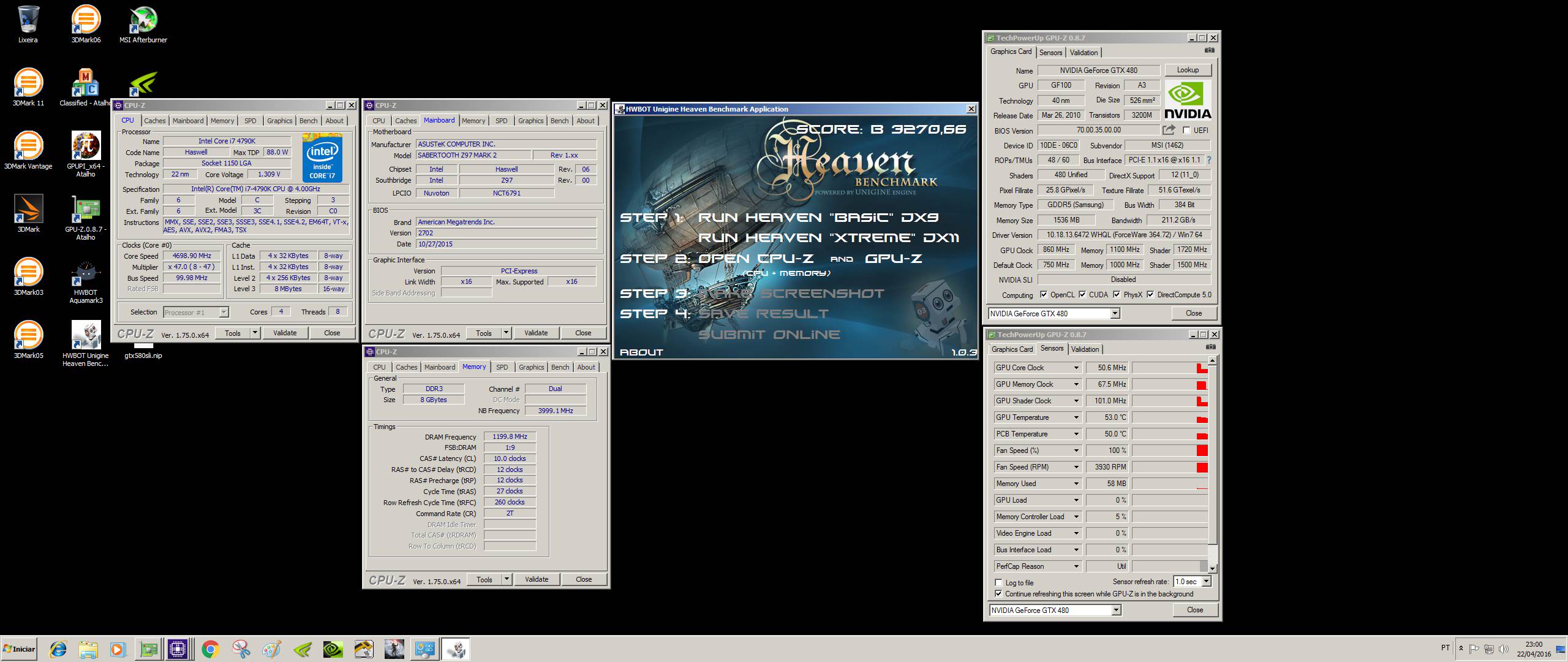Screen dimensions: 1568x662
Task: Open Sensors tab in top GPU-Z window
Action: click(1050, 53)
